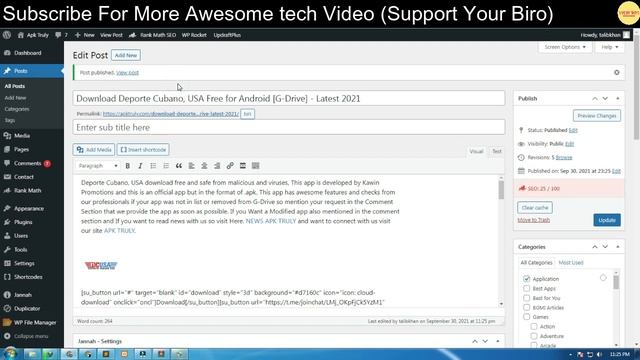The width and height of the screenshot is (640, 360).
Task: Dismiss the Post published notice
Action: 616,73
